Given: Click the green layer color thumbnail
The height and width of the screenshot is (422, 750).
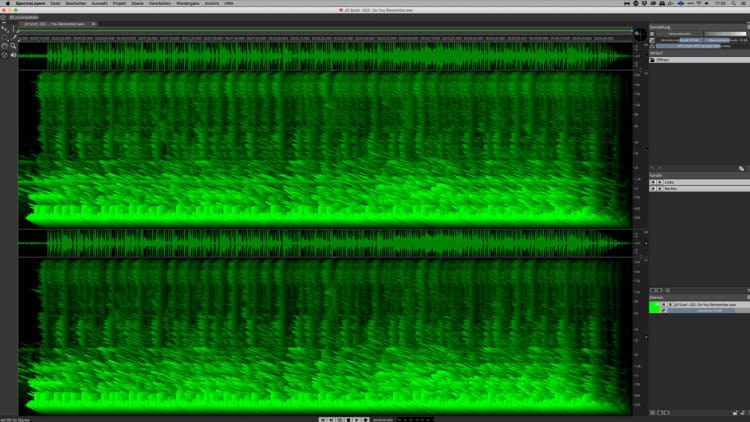Looking at the screenshot, I should tap(654, 308).
